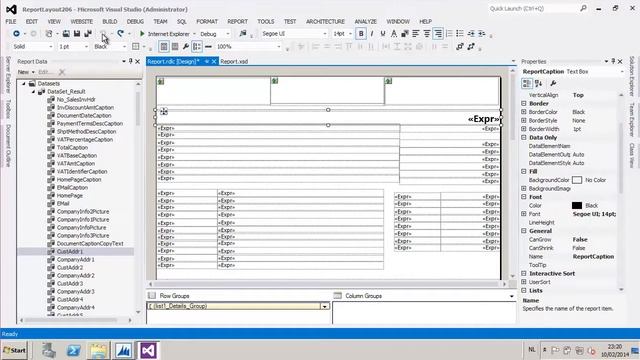Screen dimensions: 640x360
Task: Open the Solution Explorer side tab
Action: coord(632,76)
